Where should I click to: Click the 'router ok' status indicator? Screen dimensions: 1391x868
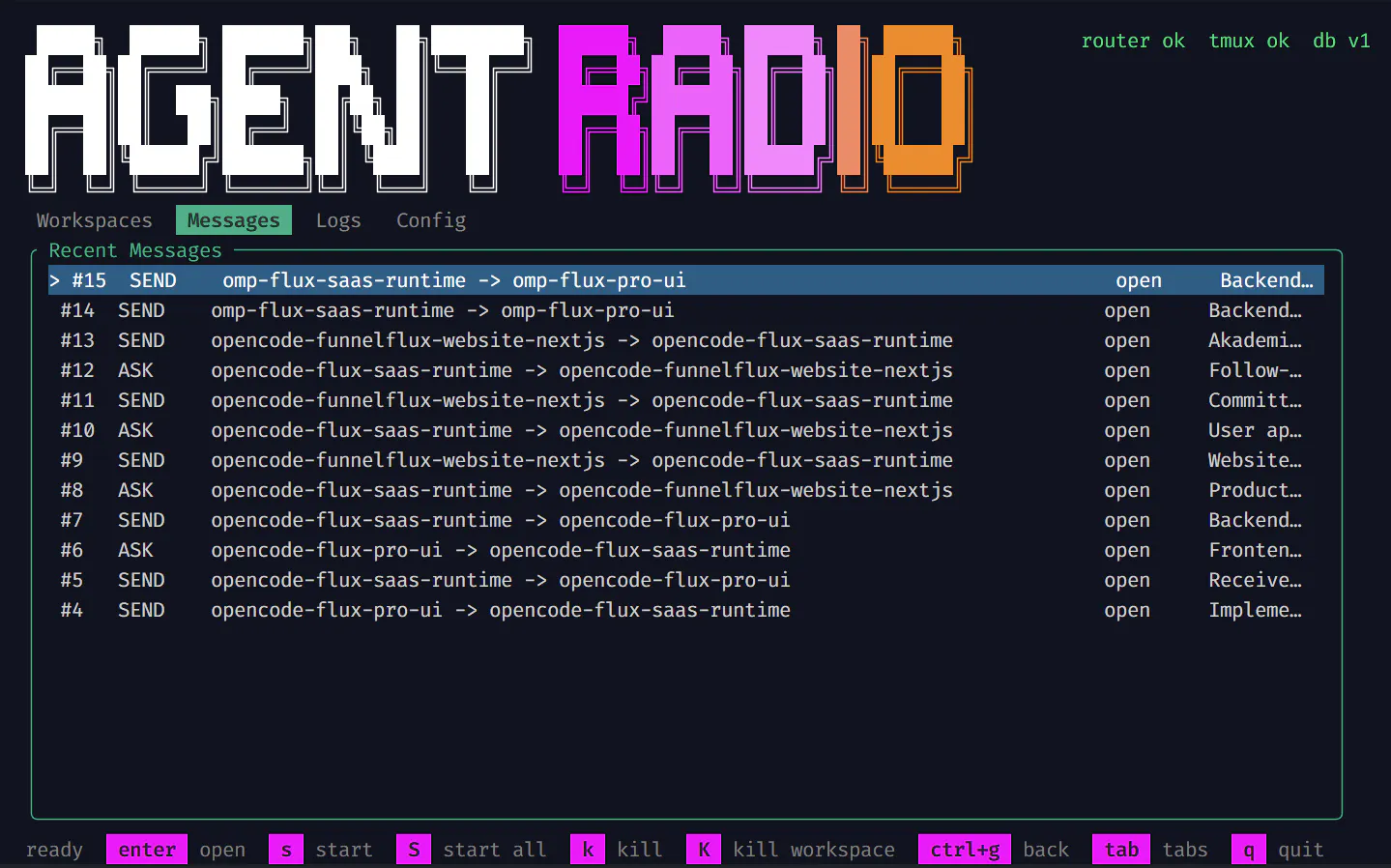pos(1133,41)
